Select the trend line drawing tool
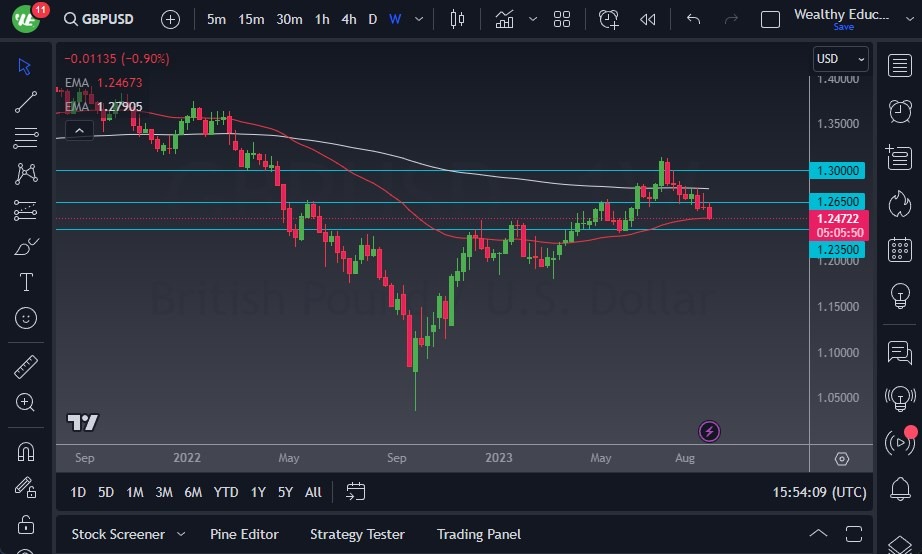The image size is (922, 554). 26,102
